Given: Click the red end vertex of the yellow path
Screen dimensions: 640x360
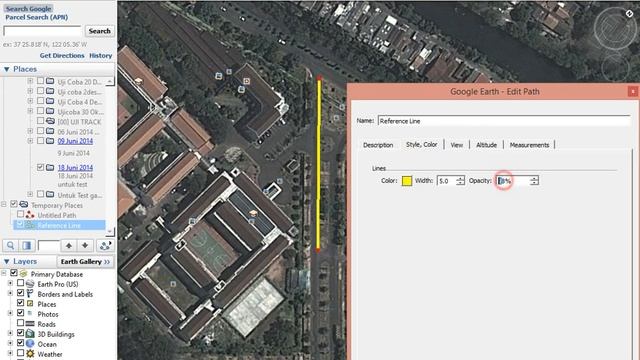Looking at the screenshot, I should click(318, 249).
